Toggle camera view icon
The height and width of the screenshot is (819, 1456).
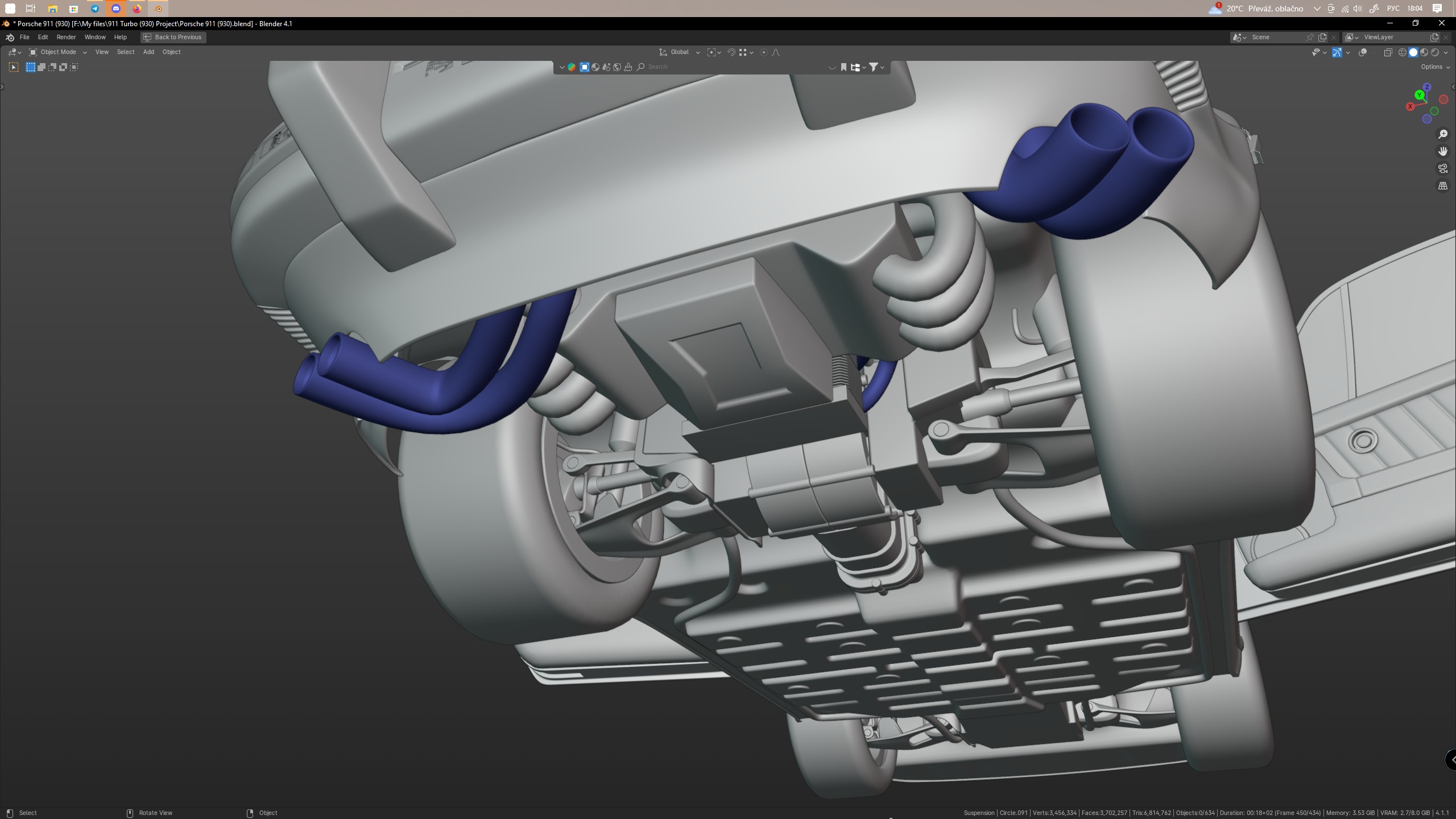(1443, 168)
